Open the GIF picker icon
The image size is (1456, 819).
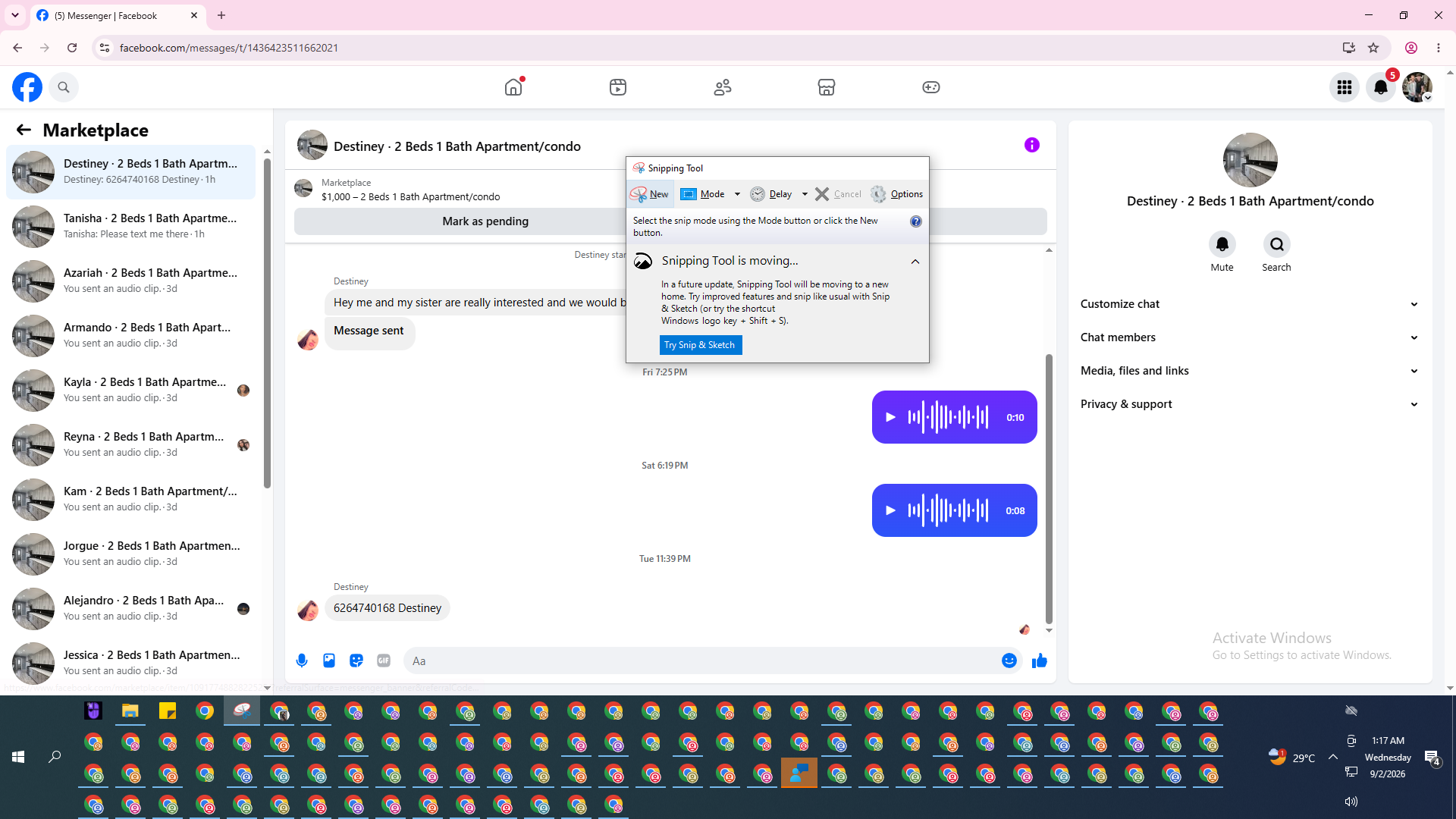pyautogui.click(x=384, y=661)
